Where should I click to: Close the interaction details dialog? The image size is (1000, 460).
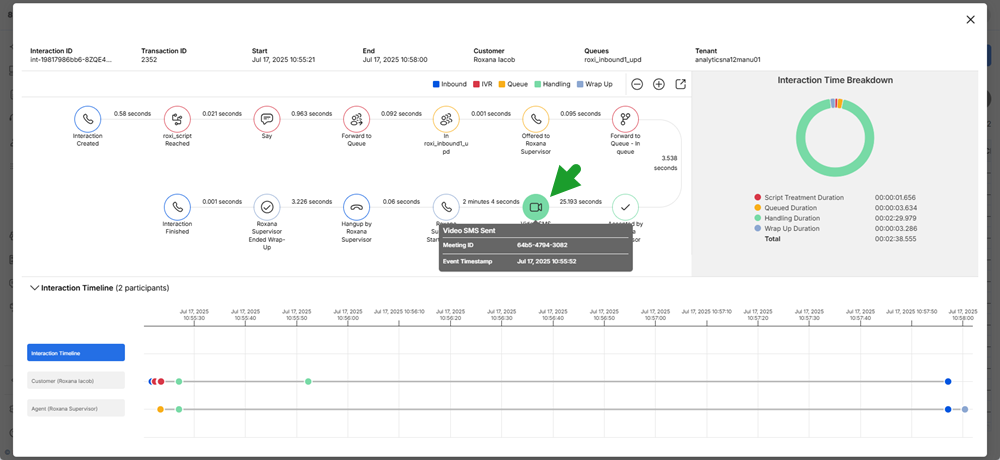coord(971,20)
